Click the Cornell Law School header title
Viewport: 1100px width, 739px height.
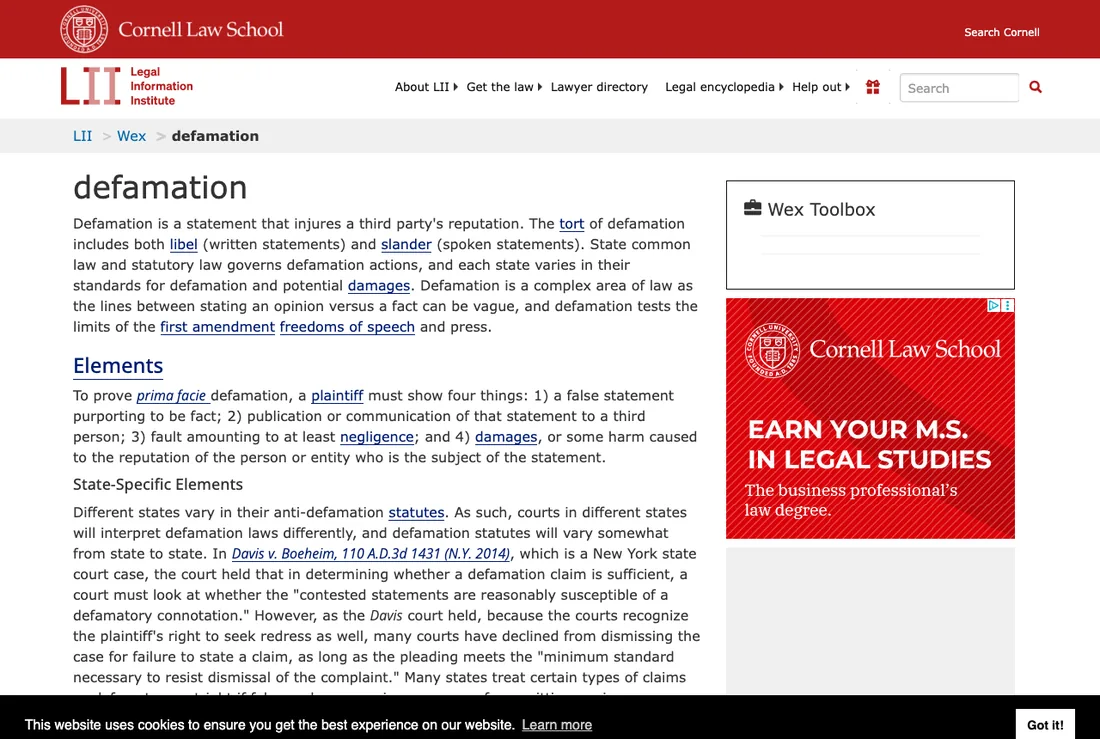[201, 29]
